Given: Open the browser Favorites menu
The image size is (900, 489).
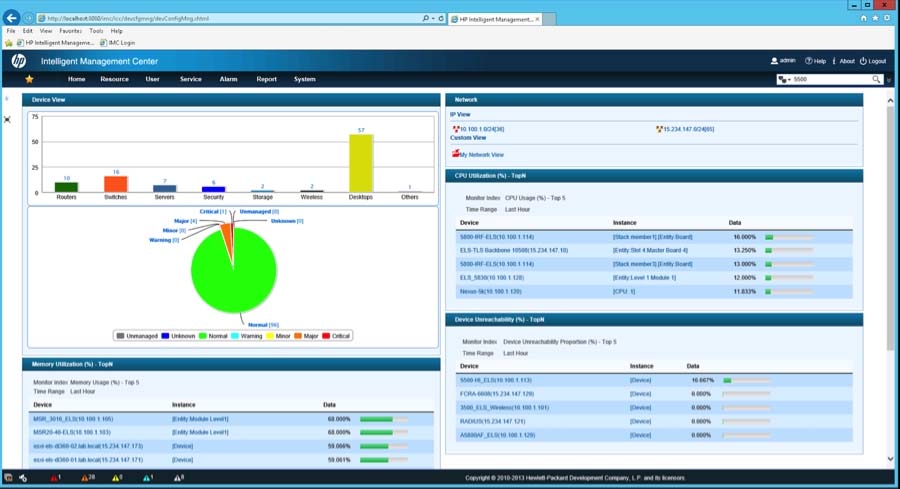Looking at the screenshot, I should pyautogui.click(x=71, y=31).
